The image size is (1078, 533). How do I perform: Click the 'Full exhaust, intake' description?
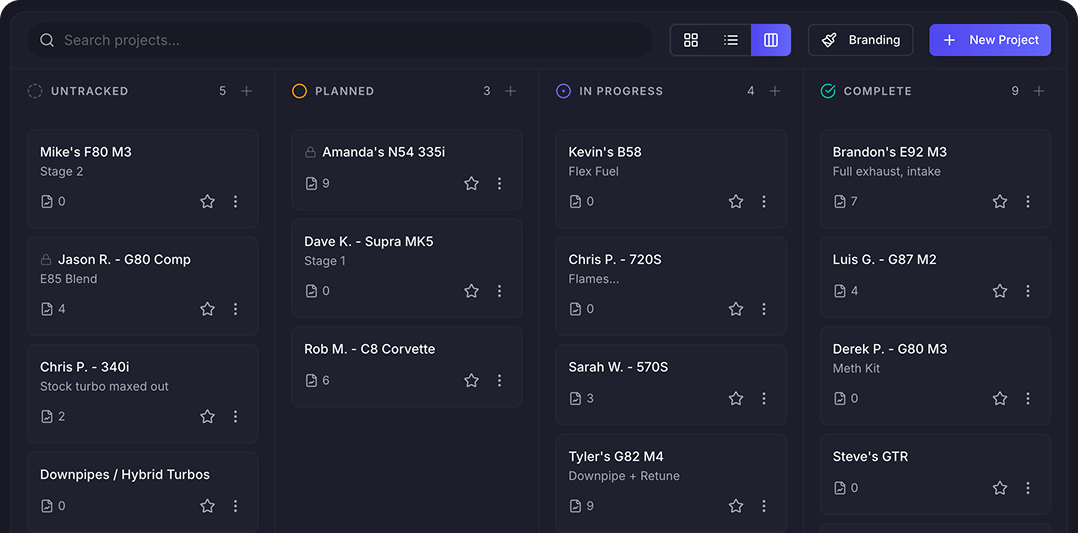[887, 171]
